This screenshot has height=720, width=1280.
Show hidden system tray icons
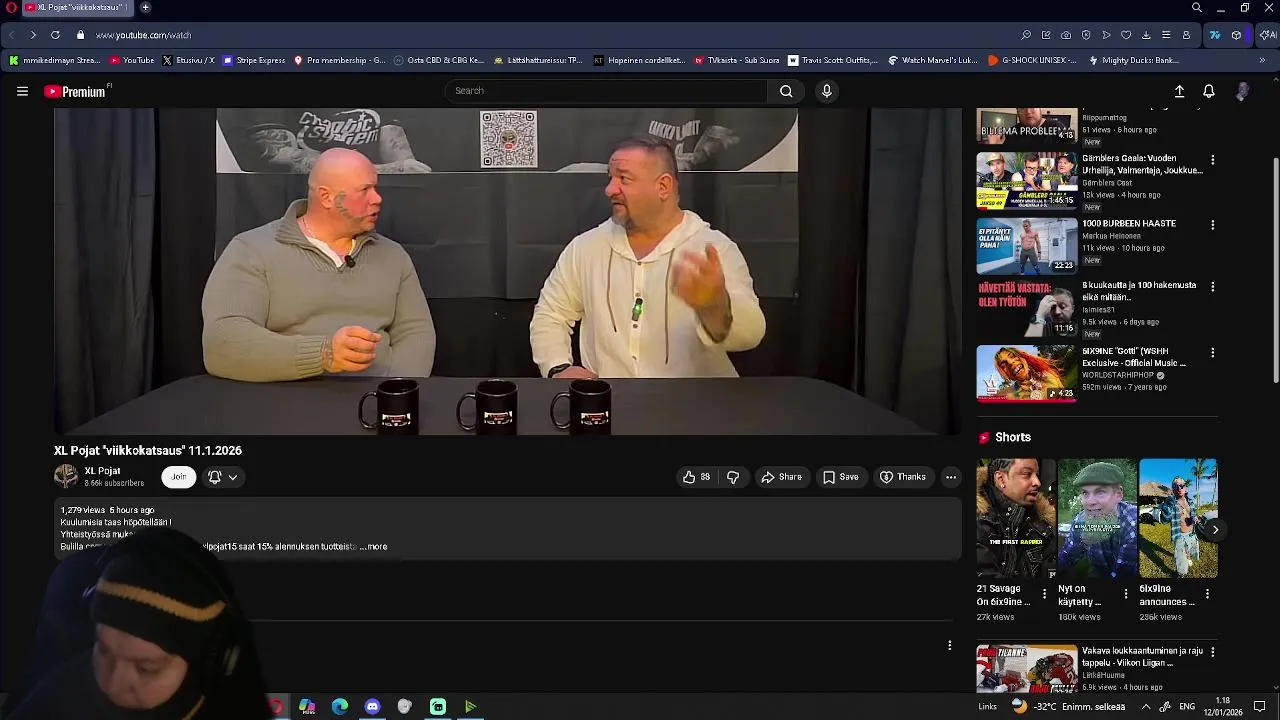(x=1146, y=707)
